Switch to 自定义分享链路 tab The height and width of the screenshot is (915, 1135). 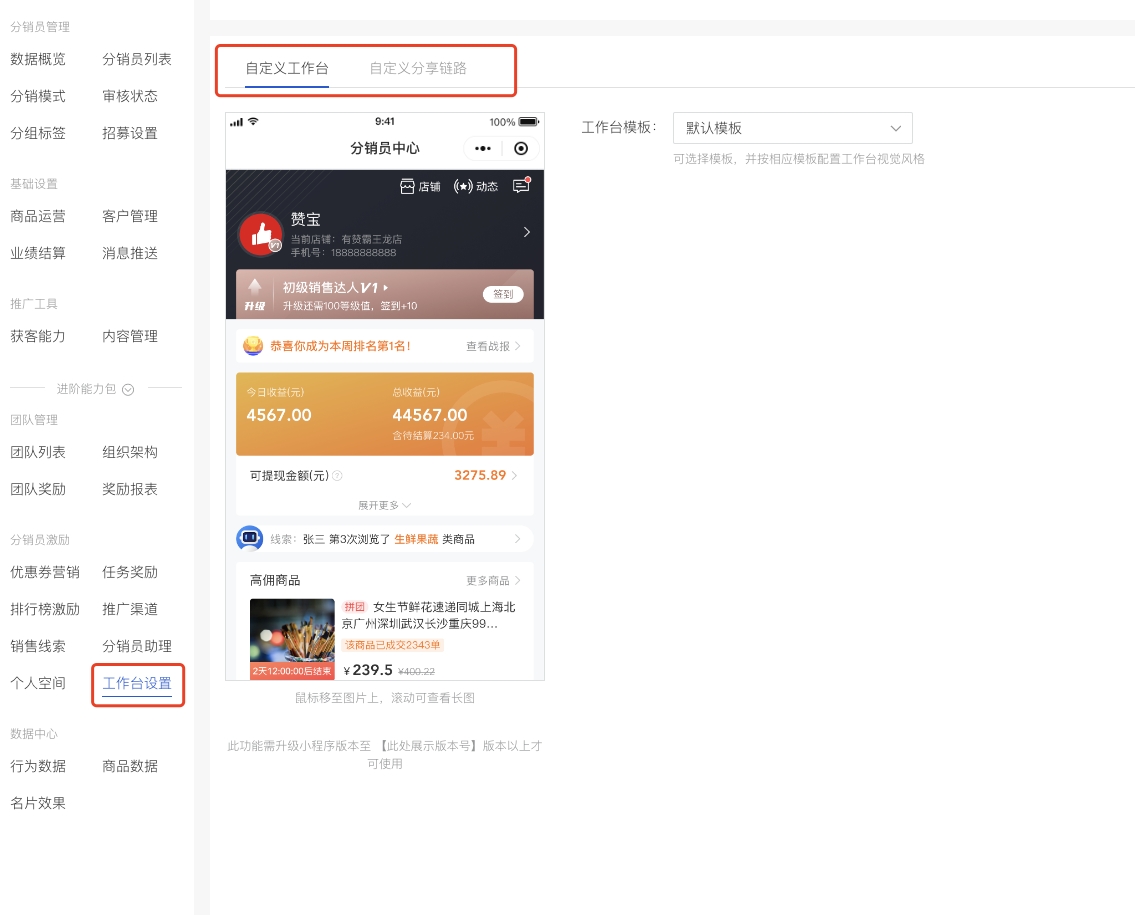click(x=418, y=68)
